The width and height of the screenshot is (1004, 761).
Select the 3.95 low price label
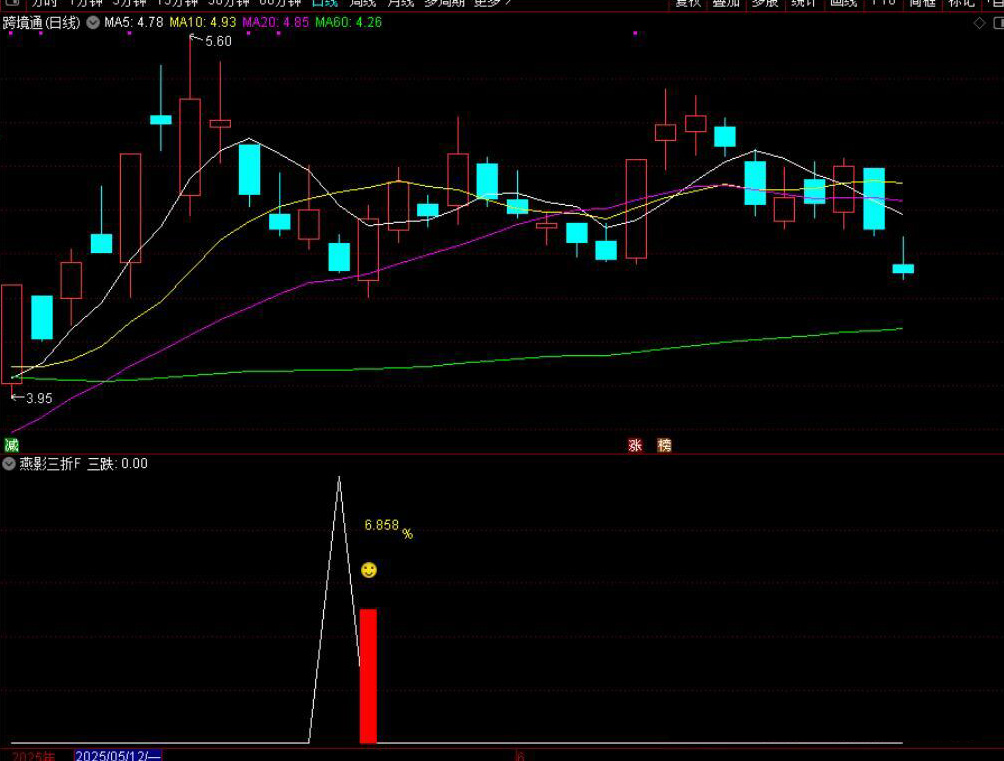pos(37,398)
